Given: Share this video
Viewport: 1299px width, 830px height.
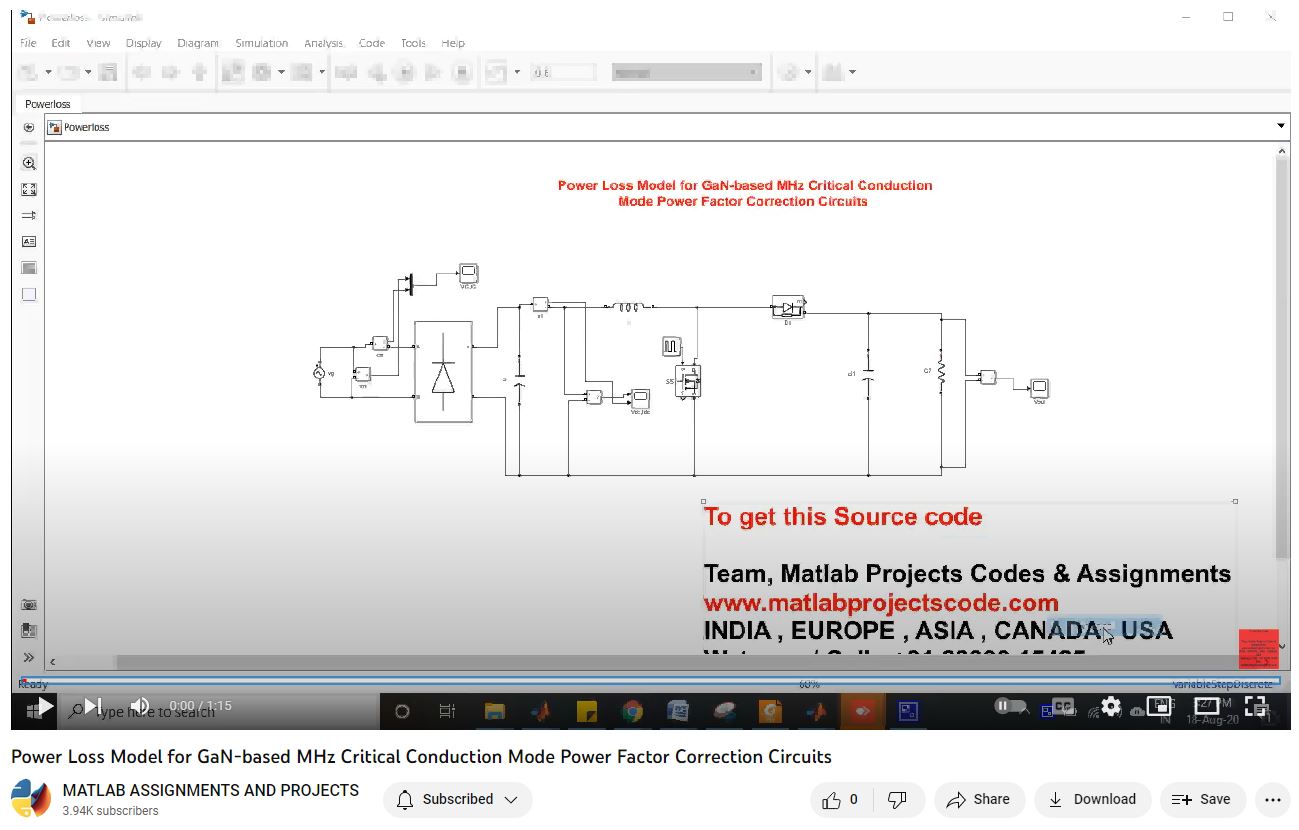Looking at the screenshot, I should pos(978,799).
